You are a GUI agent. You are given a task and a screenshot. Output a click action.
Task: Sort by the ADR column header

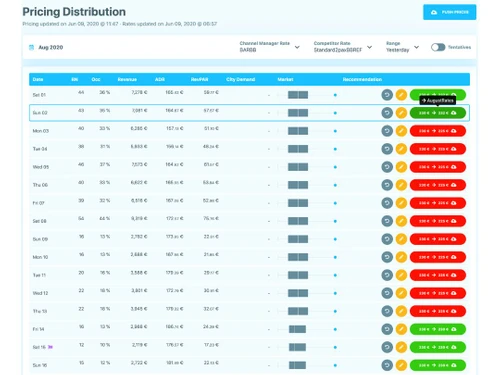160,79
